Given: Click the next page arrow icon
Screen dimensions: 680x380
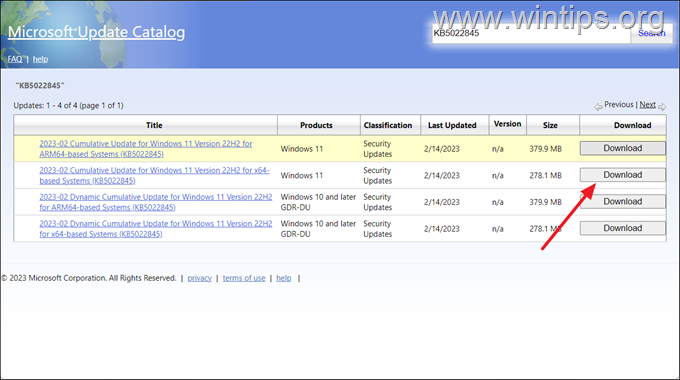Looking at the screenshot, I should click(662, 106).
